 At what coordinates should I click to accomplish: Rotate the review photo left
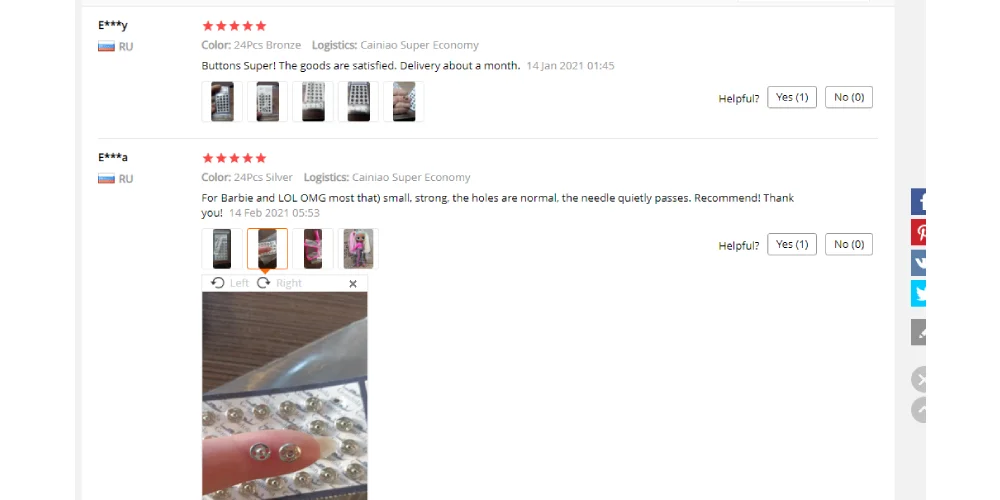point(230,283)
